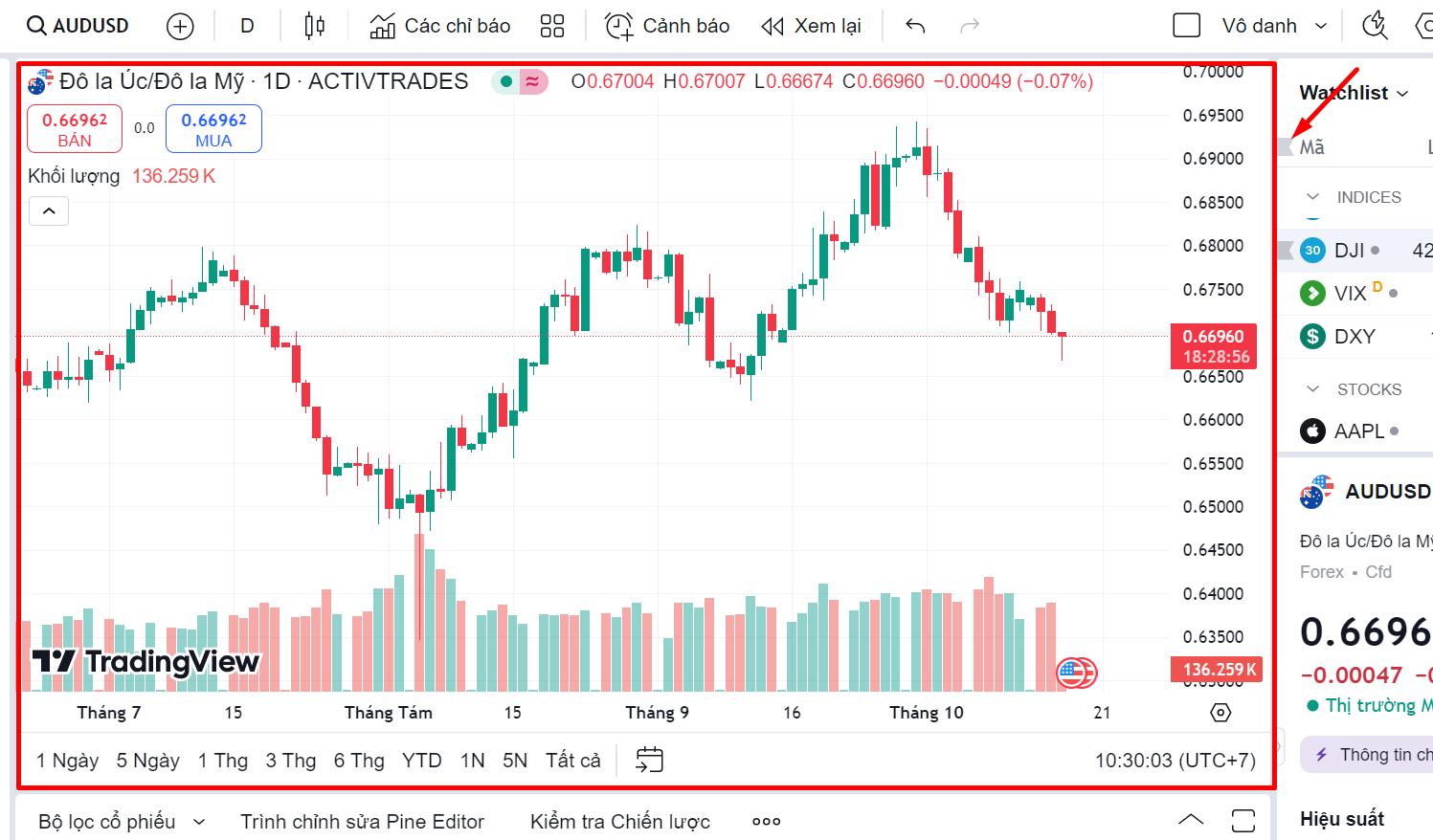This screenshot has height=840, width=1433.
Task: Open Watchlist dropdown
Action: tap(1354, 93)
